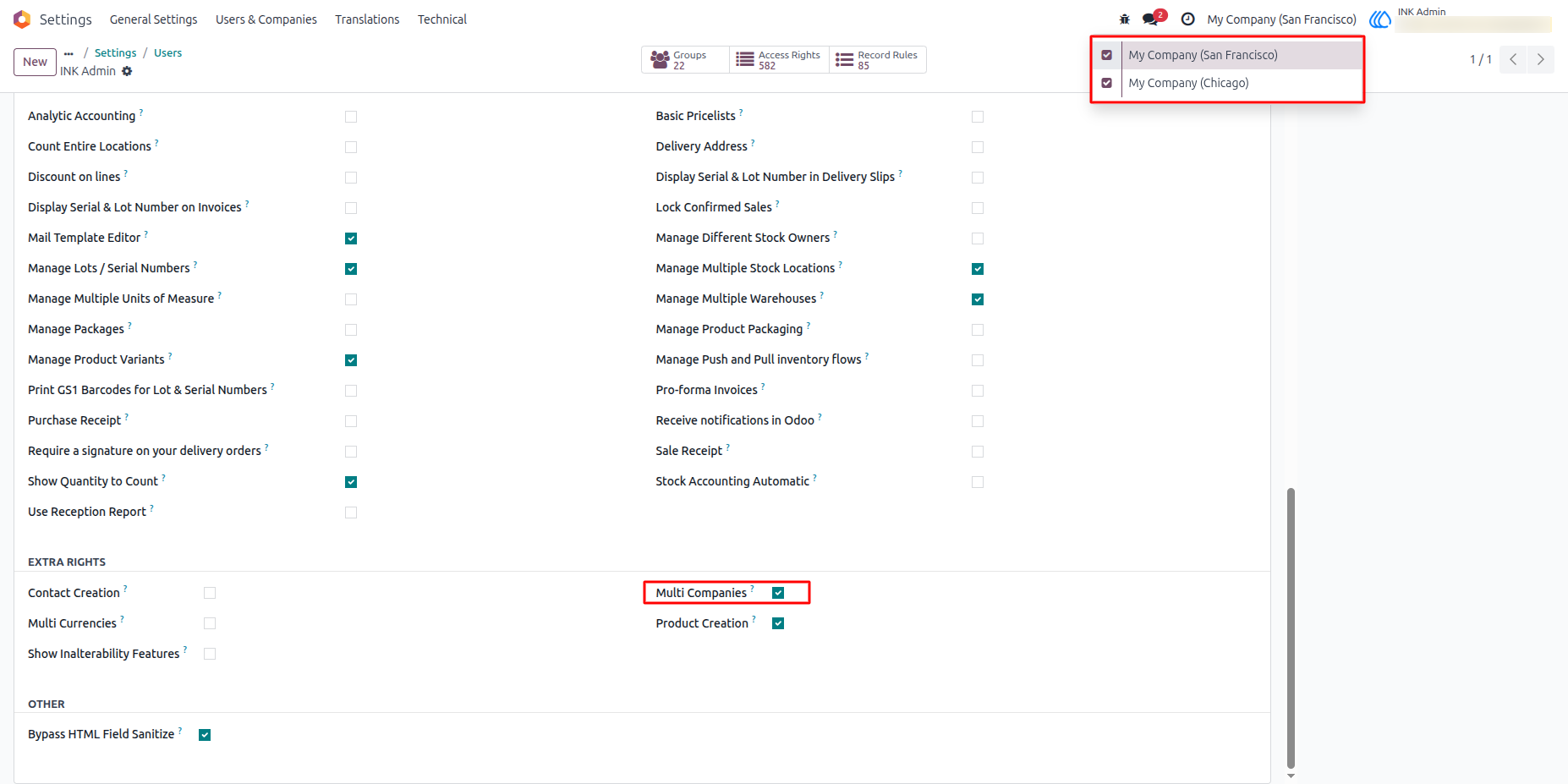This screenshot has height=784, width=1568.
Task: Open the Groups stat button
Action: (685, 60)
